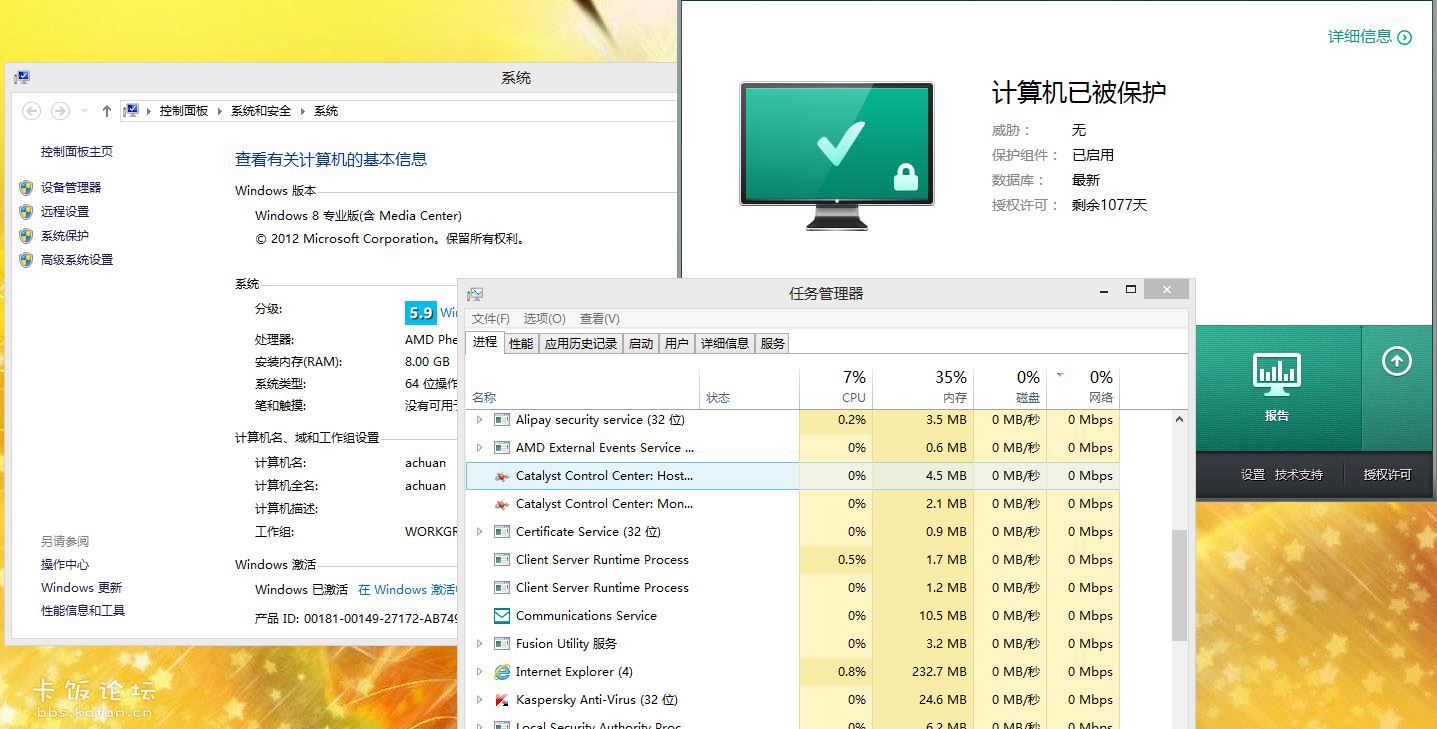Open Windows Update link in System window
Image resolution: width=1437 pixels, height=729 pixels.
(x=81, y=588)
